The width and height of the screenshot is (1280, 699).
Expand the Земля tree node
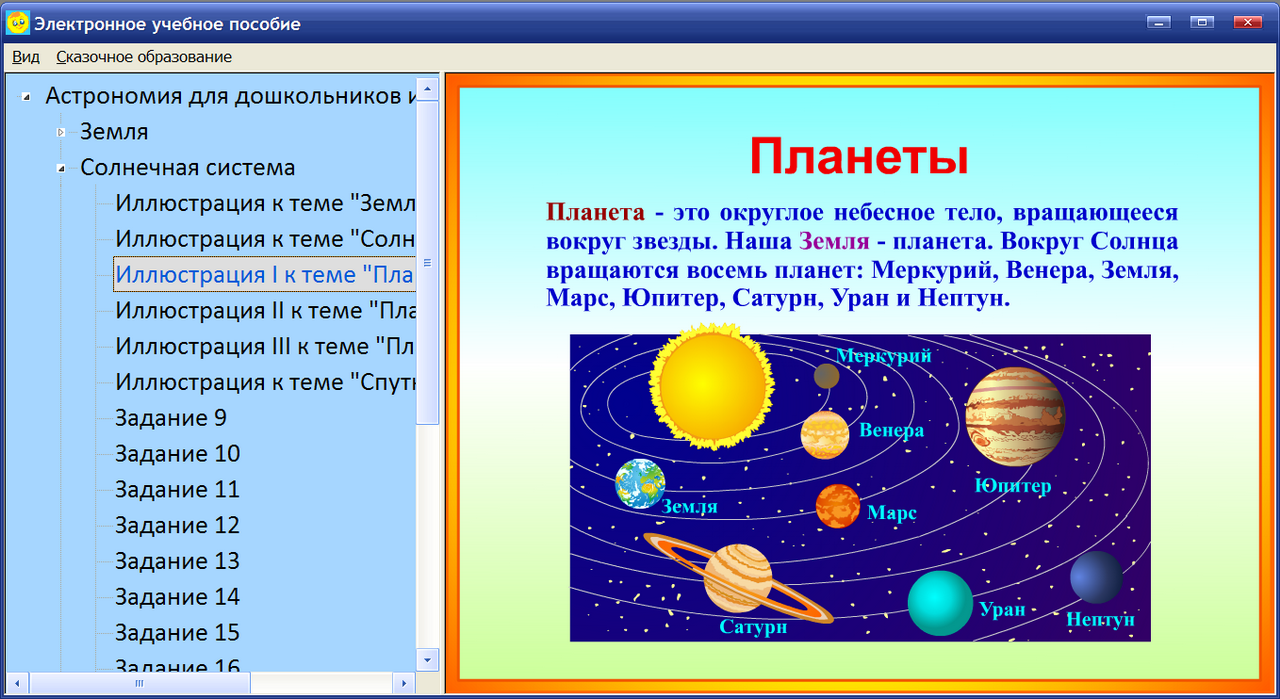click(x=61, y=131)
